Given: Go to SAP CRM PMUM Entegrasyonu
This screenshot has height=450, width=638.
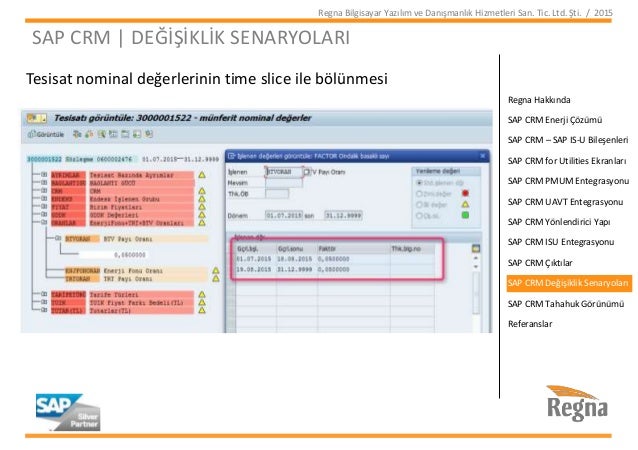Looking at the screenshot, I should click(568, 181).
